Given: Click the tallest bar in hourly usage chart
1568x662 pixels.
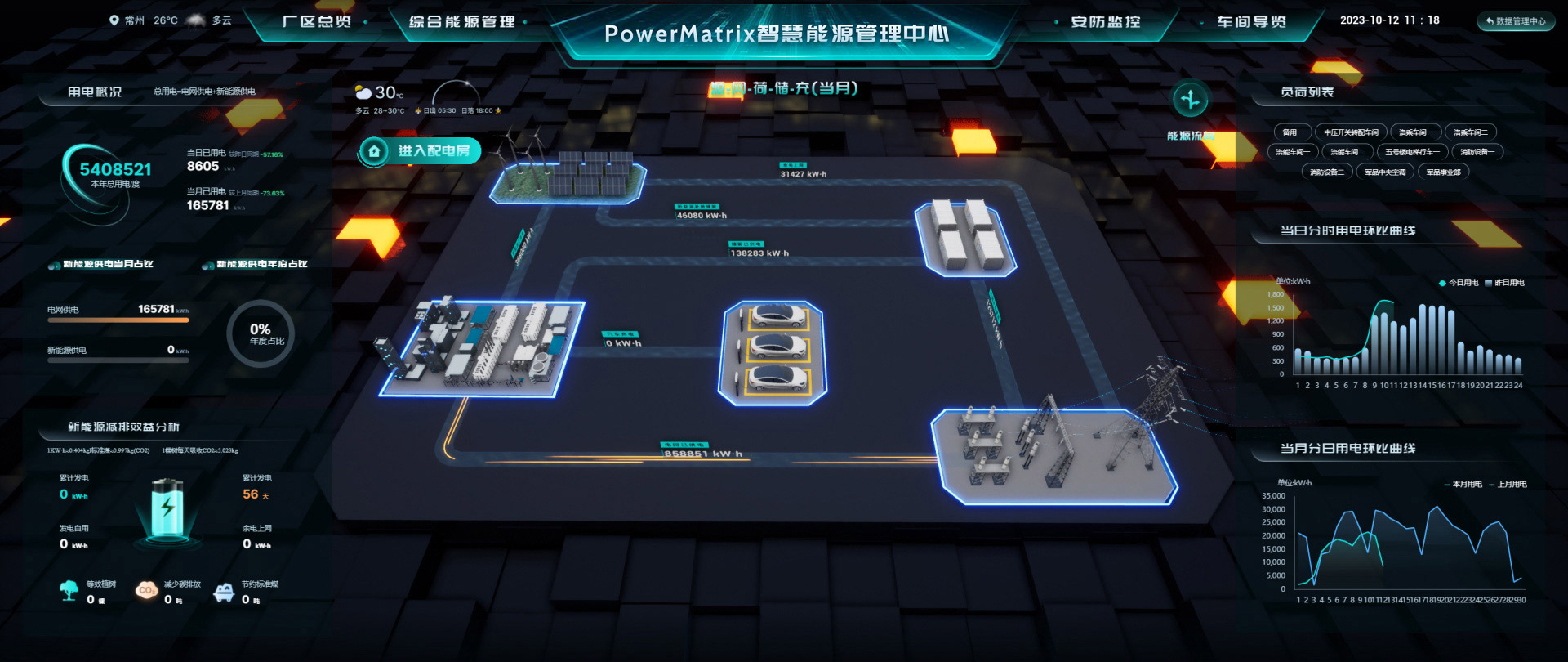Looking at the screenshot, I should coord(1422,340).
